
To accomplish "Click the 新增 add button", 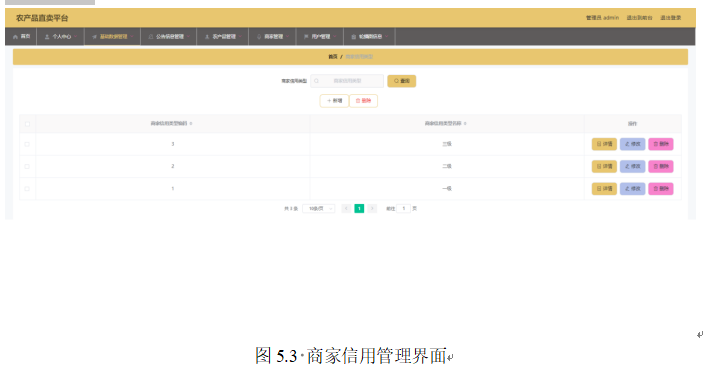I will coord(334,101).
